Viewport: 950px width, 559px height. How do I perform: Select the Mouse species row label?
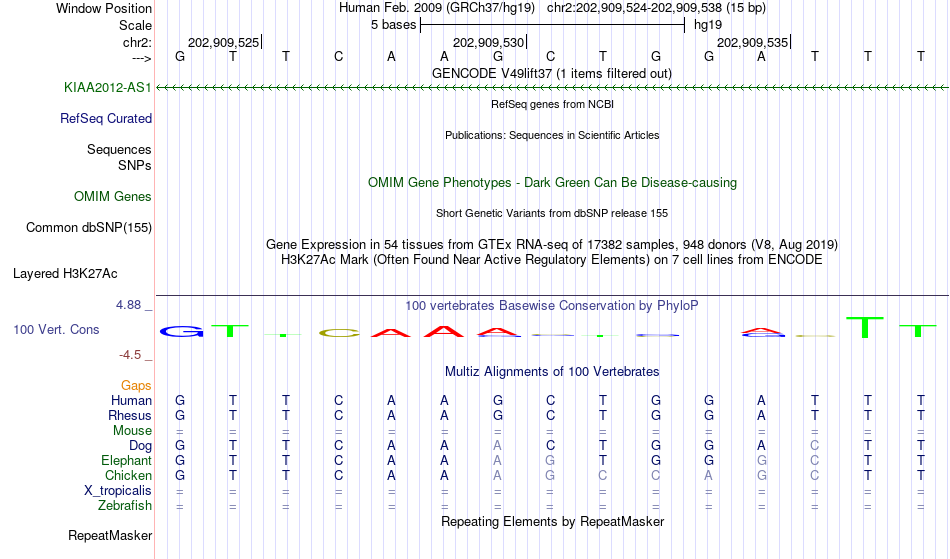tap(132, 431)
